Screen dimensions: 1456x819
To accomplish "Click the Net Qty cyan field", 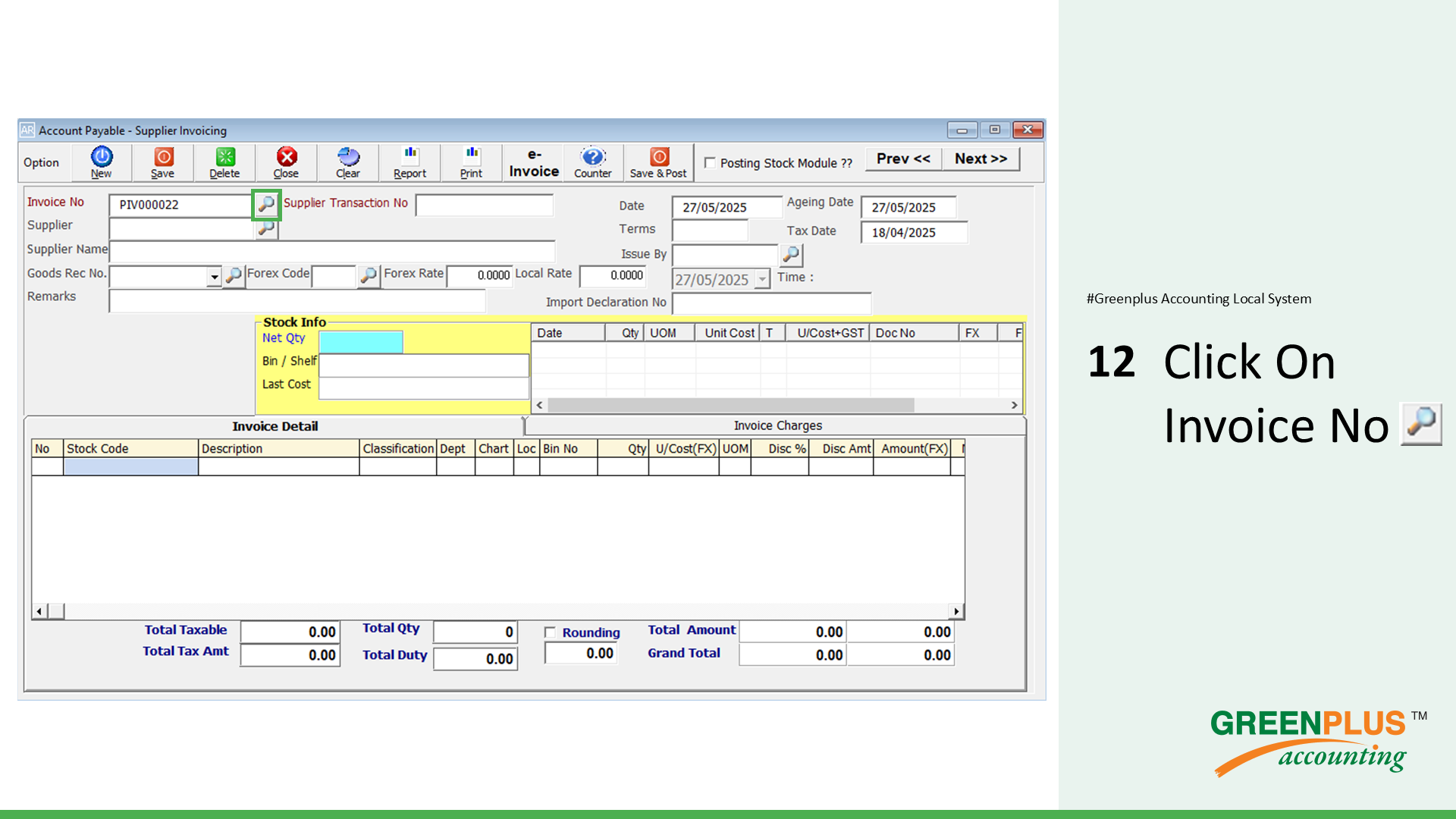I will 361,342.
